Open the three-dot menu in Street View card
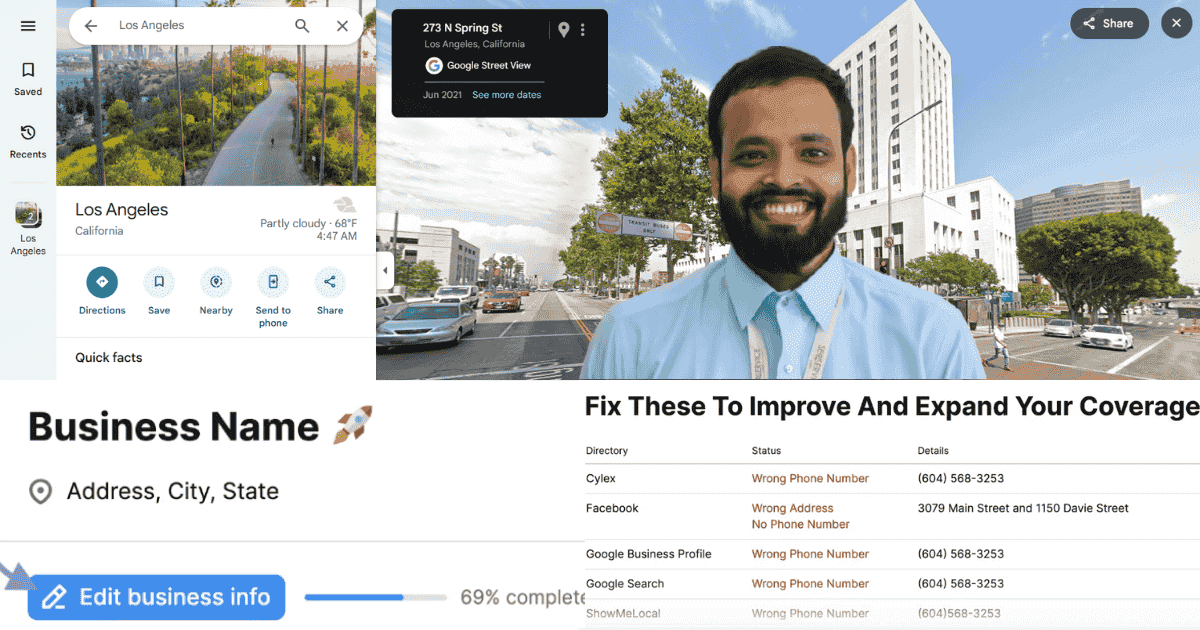Viewport: 1200px width, 630px height. point(583,30)
